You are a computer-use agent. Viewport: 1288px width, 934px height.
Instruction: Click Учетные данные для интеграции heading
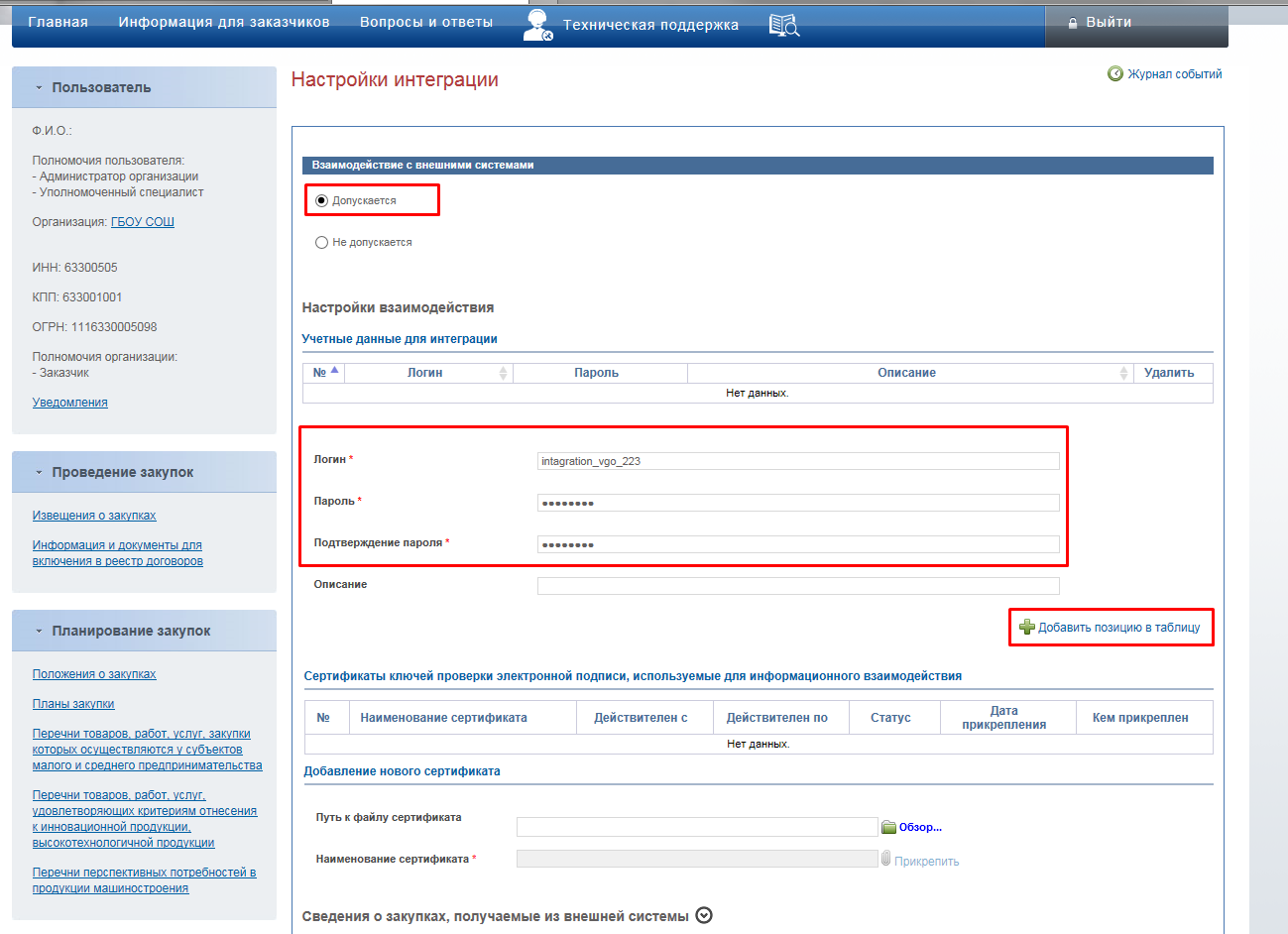pos(400,339)
